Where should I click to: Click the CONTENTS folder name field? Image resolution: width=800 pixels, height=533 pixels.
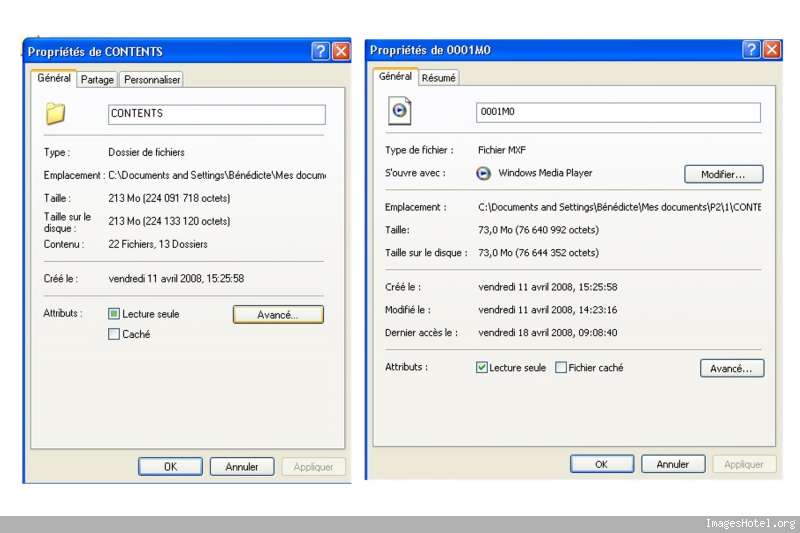pyautogui.click(x=216, y=114)
